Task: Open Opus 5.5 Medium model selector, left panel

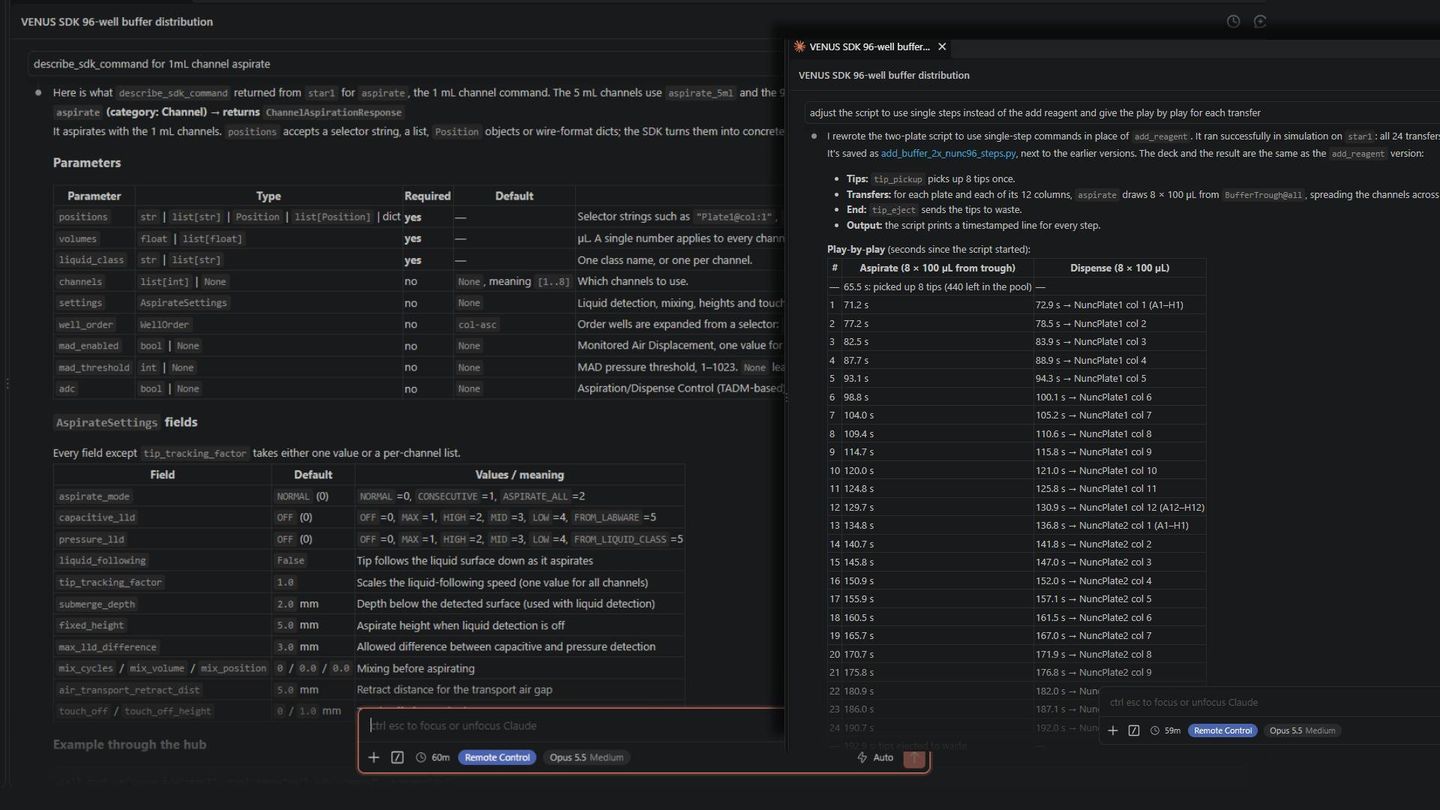Action: click(x=586, y=757)
